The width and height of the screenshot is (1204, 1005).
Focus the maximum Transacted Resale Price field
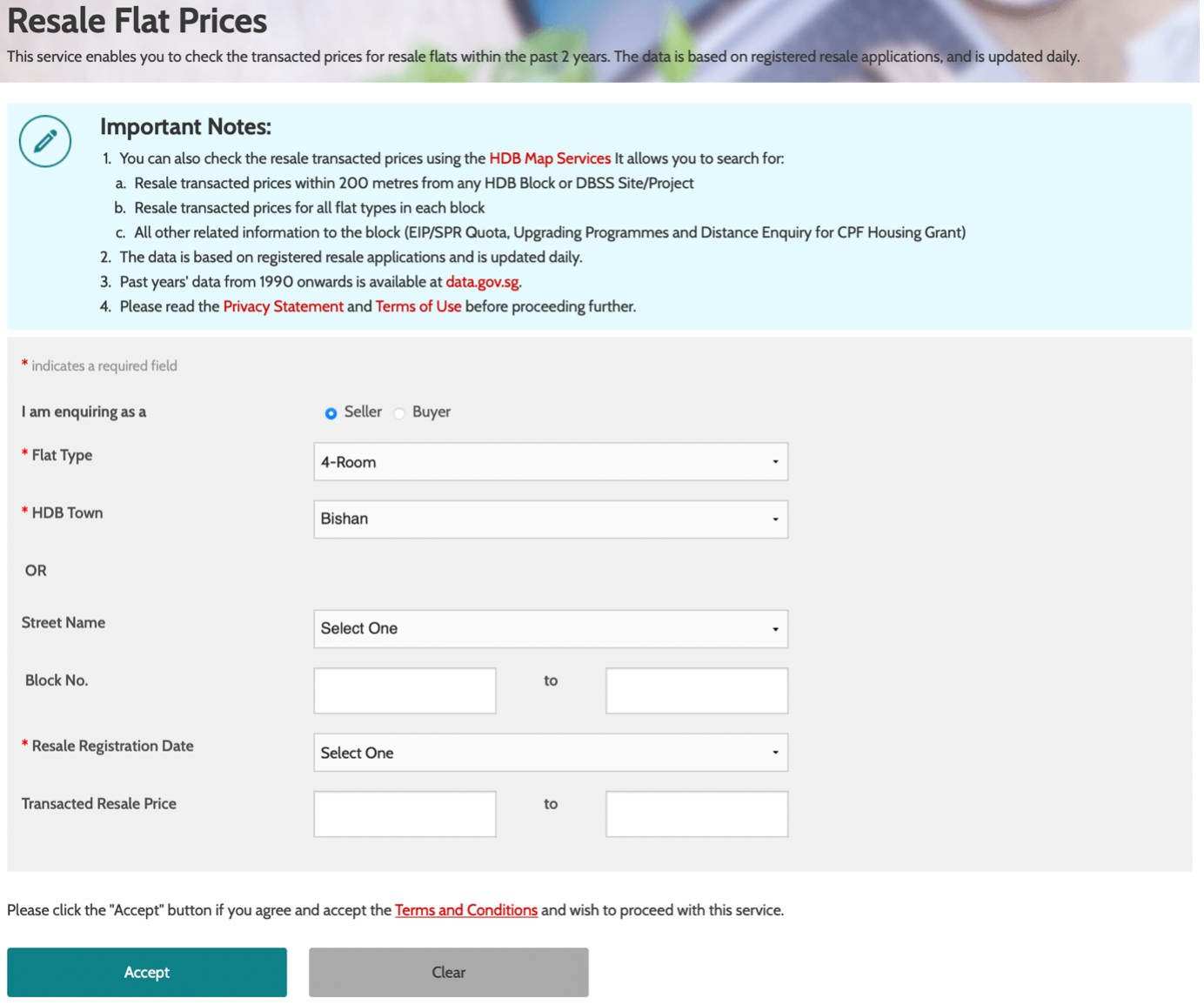[697, 814]
